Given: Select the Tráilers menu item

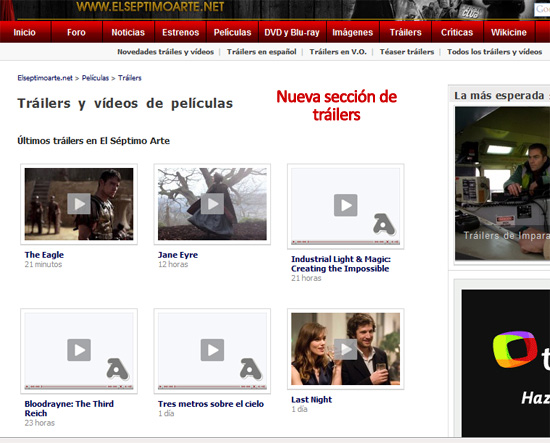Looking at the screenshot, I should click(x=405, y=32).
